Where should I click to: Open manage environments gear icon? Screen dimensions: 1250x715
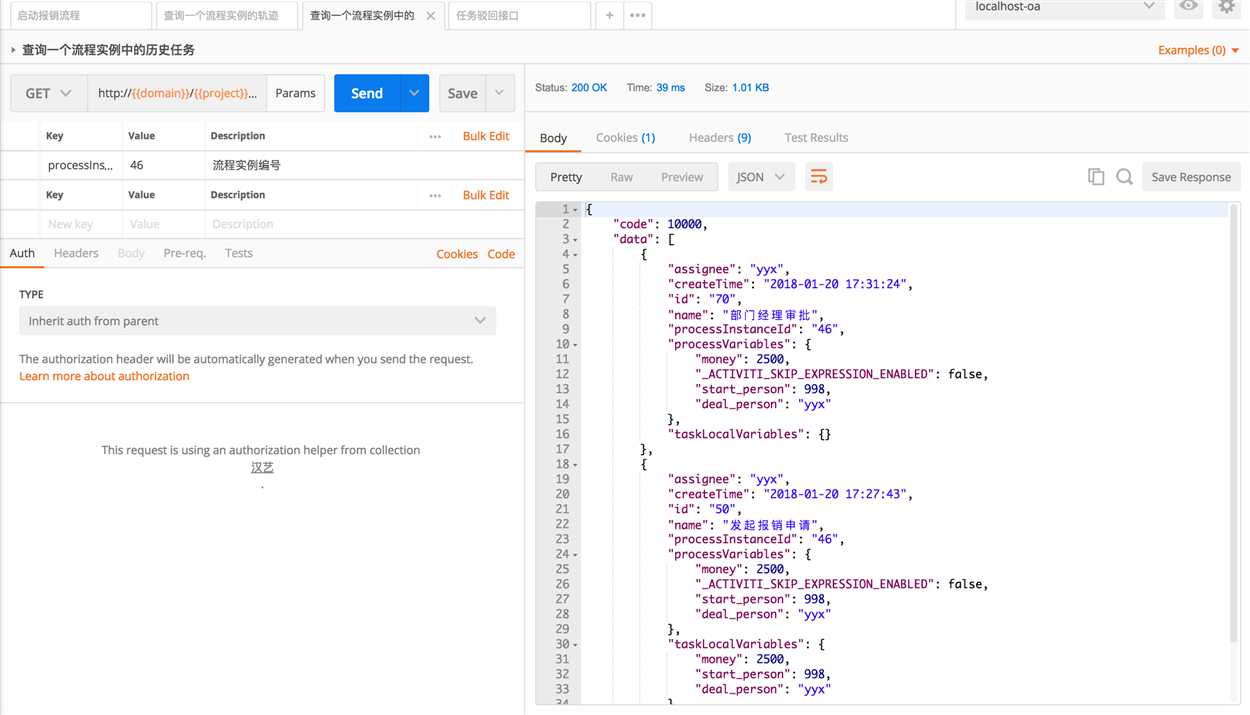point(1227,7)
